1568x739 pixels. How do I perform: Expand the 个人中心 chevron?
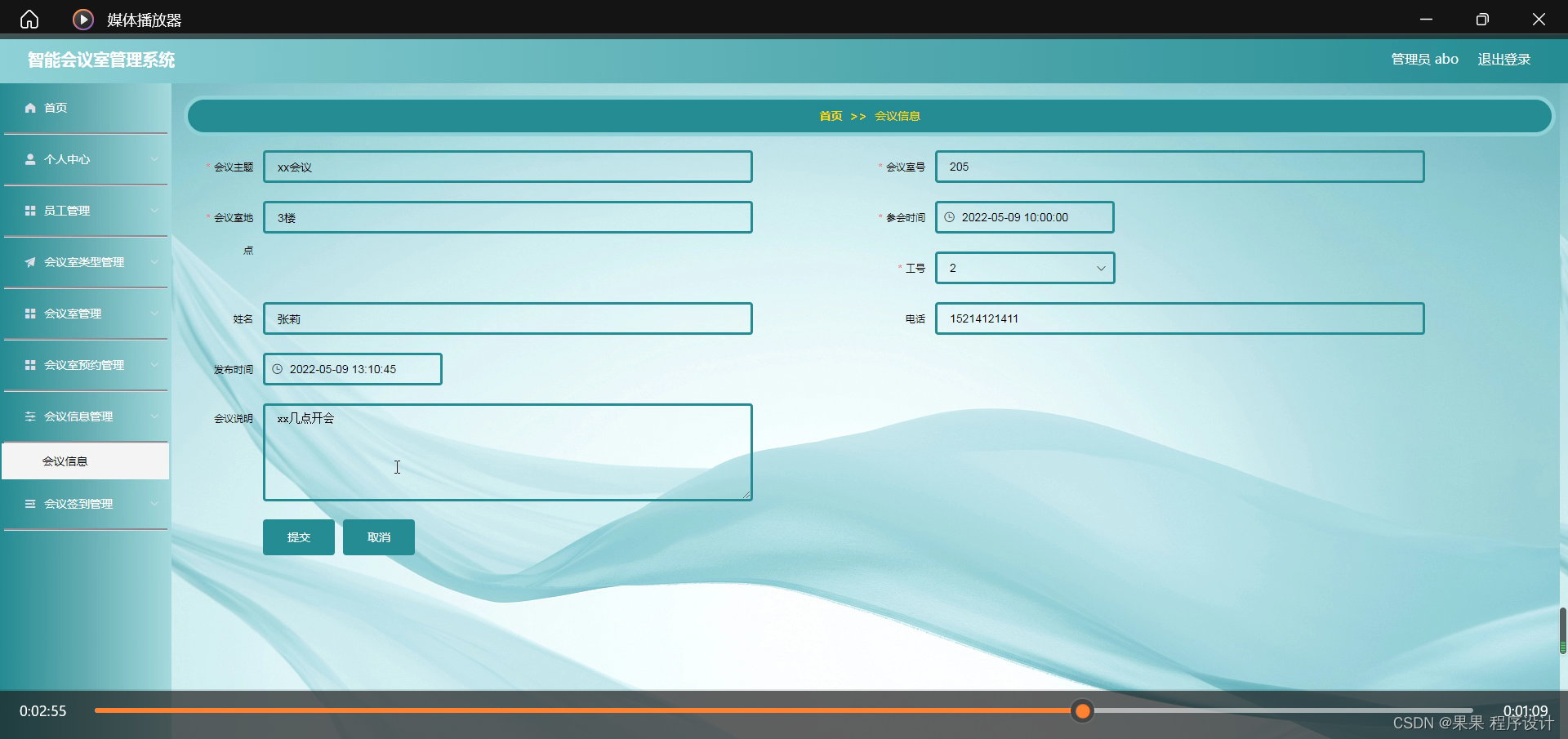pyautogui.click(x=154, y=159)
